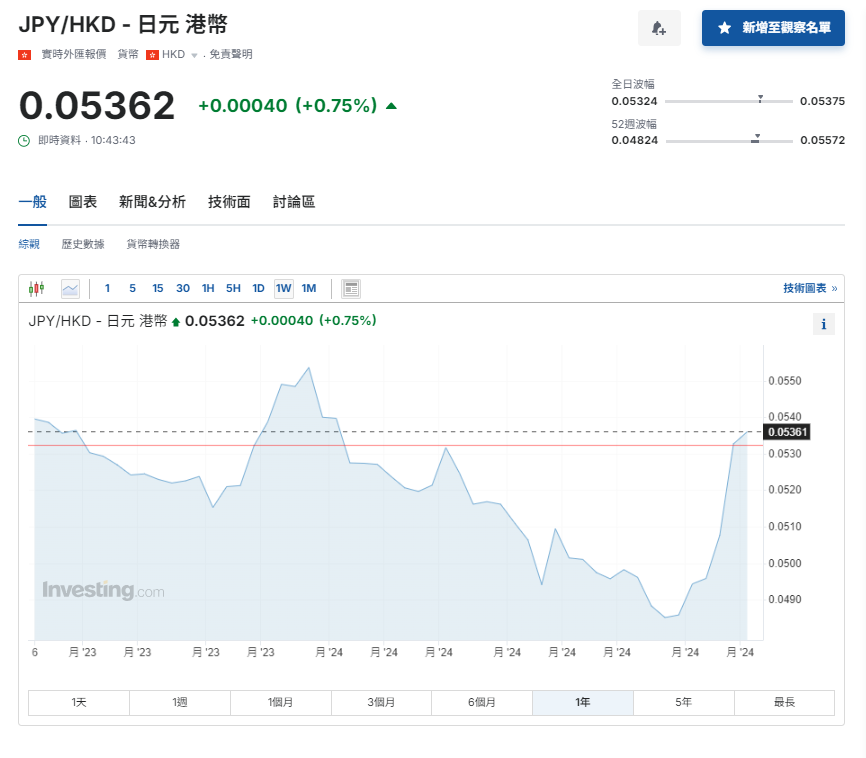
Task: Open the 技術圖表 dropdown link
Action: point(807,288)
